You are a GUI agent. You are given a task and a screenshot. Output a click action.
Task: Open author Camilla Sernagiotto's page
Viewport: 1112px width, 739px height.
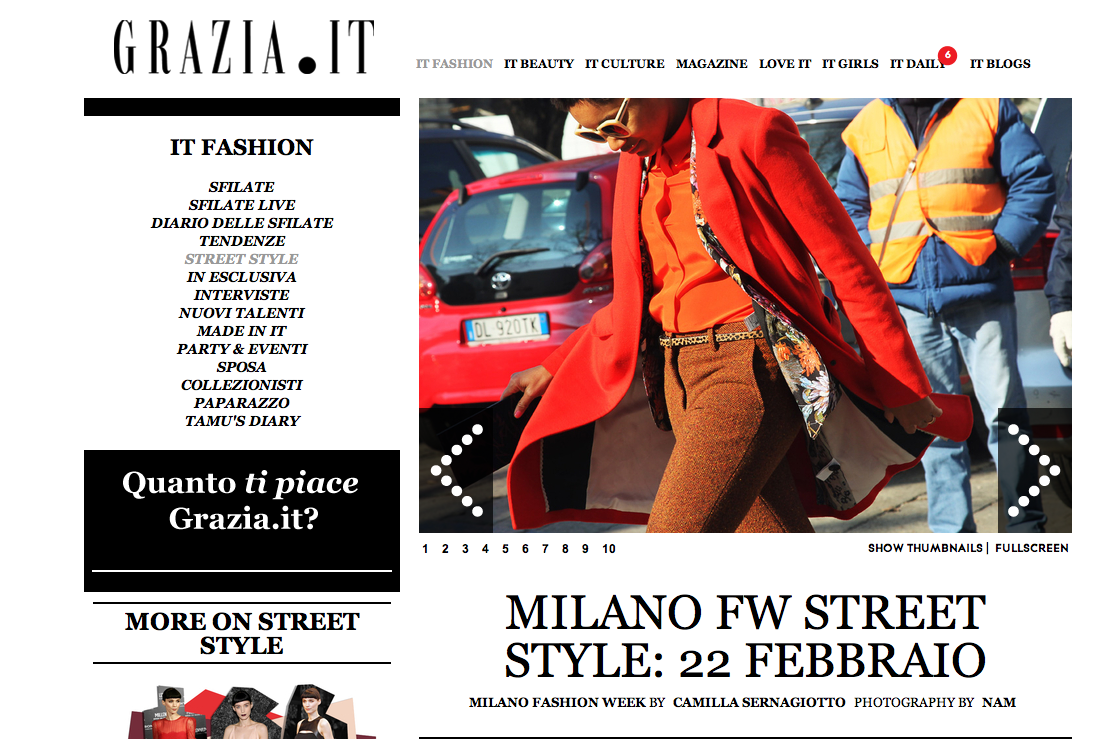click(759, 703)
